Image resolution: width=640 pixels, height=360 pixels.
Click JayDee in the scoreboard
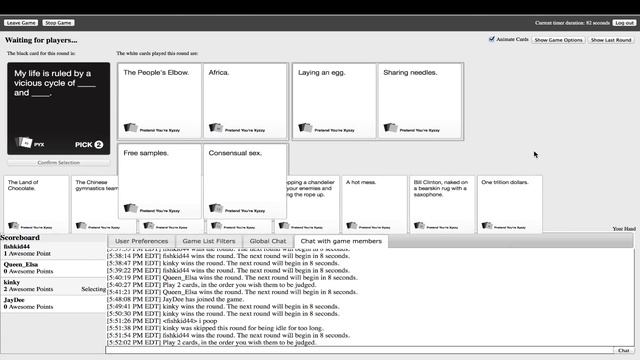click(x=14, y=300)
